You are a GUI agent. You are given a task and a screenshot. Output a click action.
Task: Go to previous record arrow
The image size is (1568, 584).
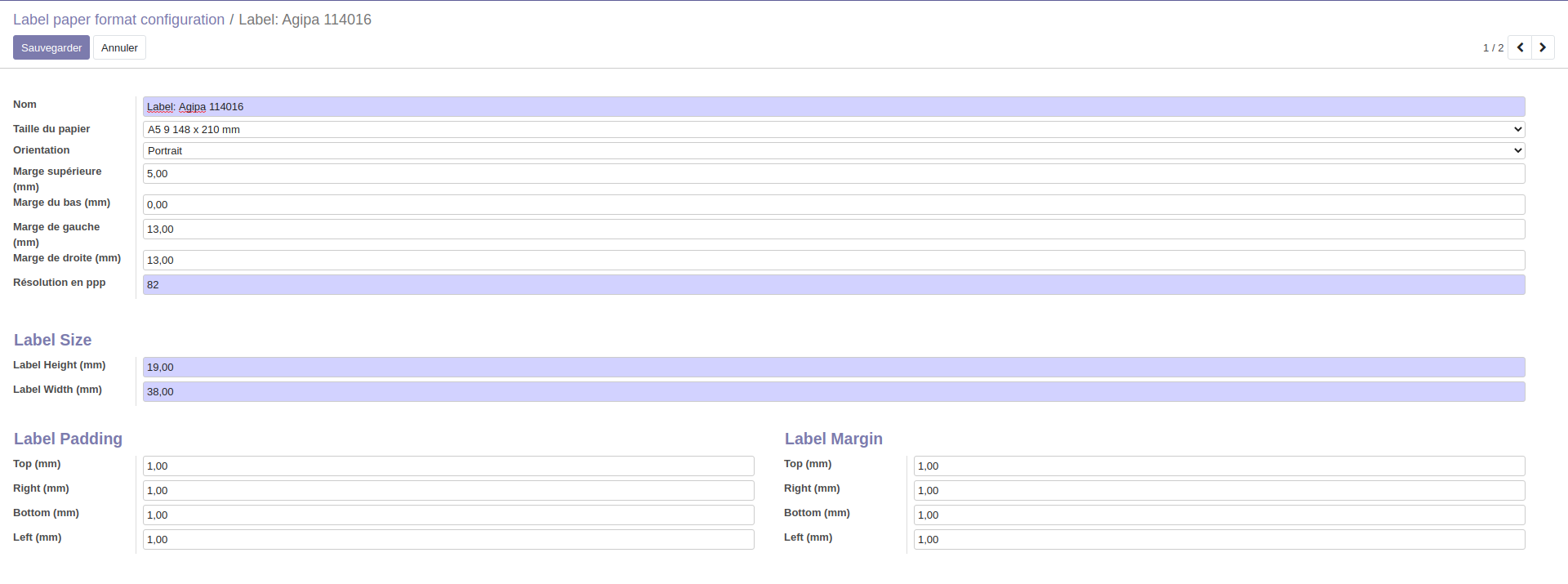click(1520, 47)
